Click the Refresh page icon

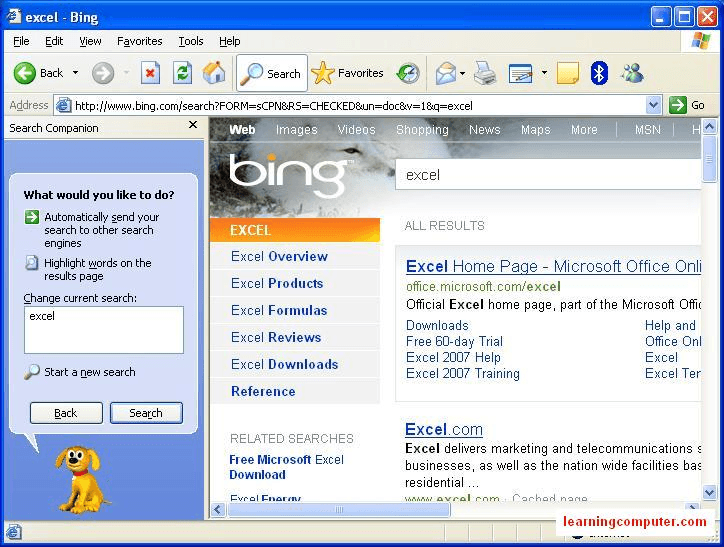tap(182, 73)
